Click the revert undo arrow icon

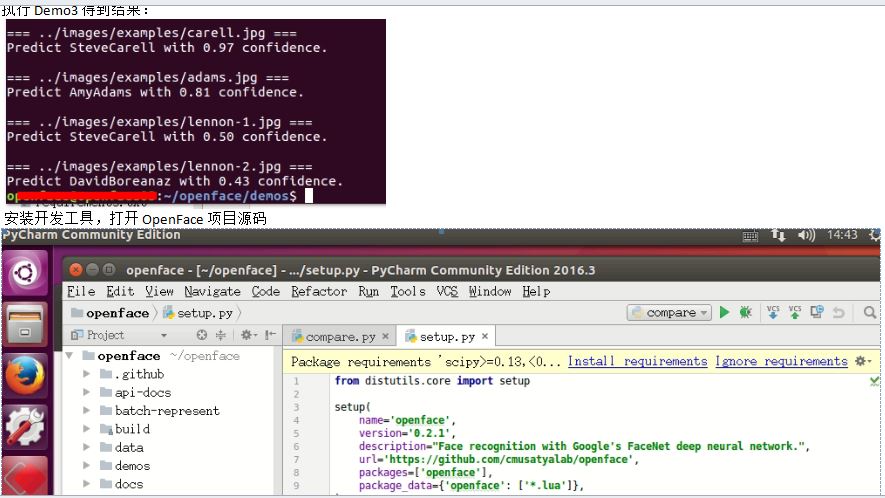point(839,312)
